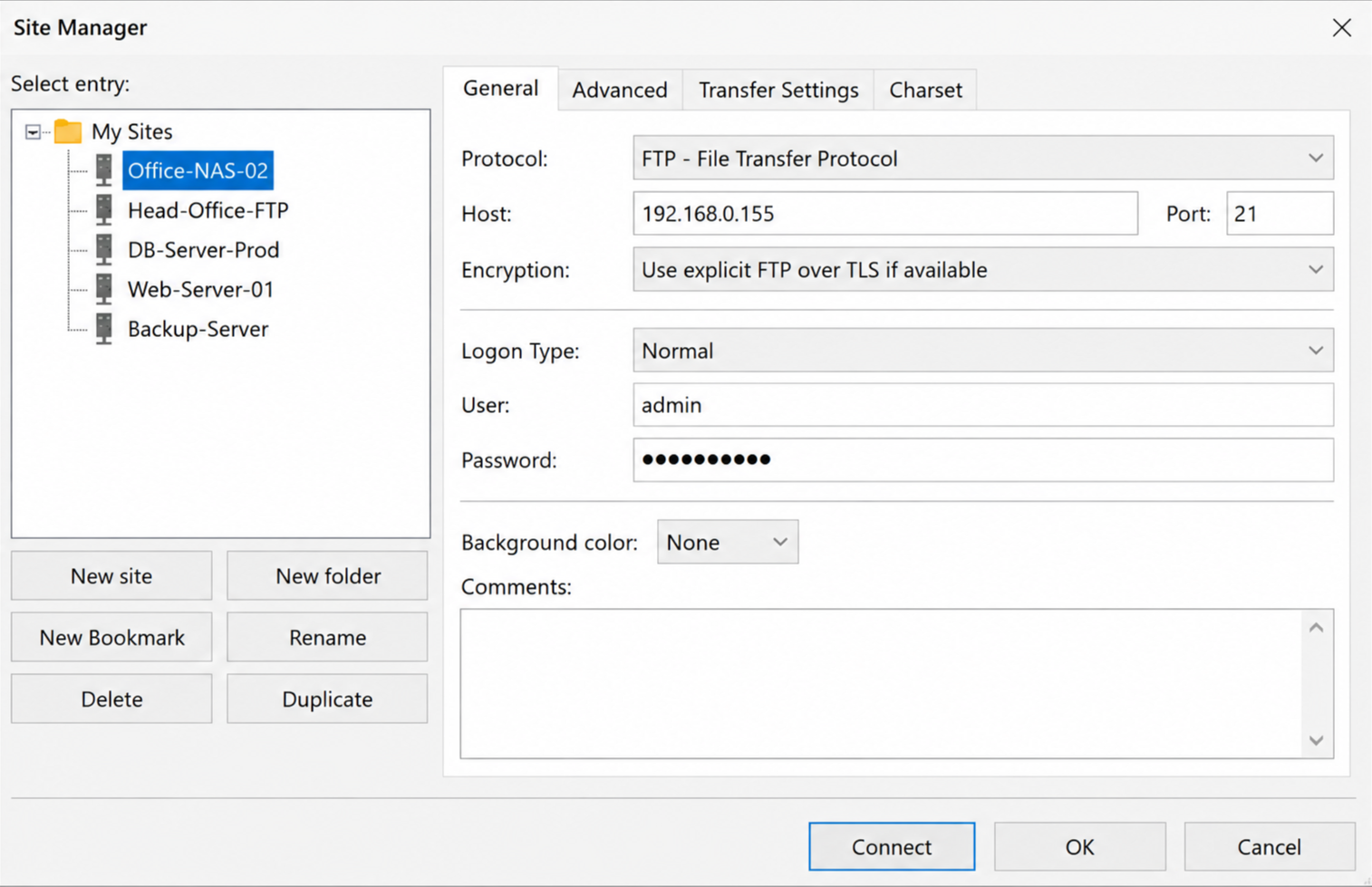Select the Web-Server-01 site entry
The width and height of the screenshot is (1372, 887).
[x=200, y=290]
